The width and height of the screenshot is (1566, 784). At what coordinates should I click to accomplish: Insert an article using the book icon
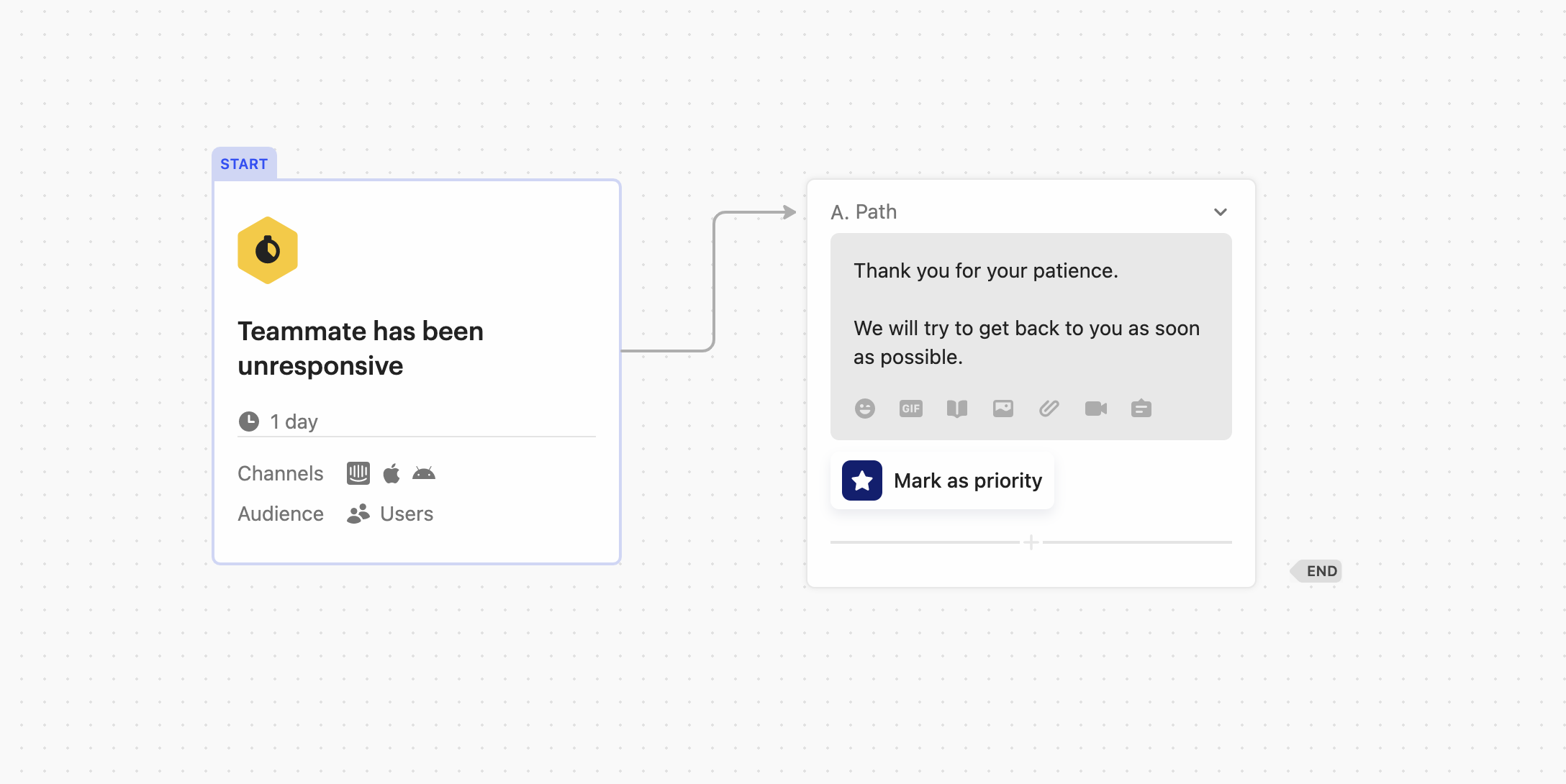pyautogui.click(x=956, y=408)
